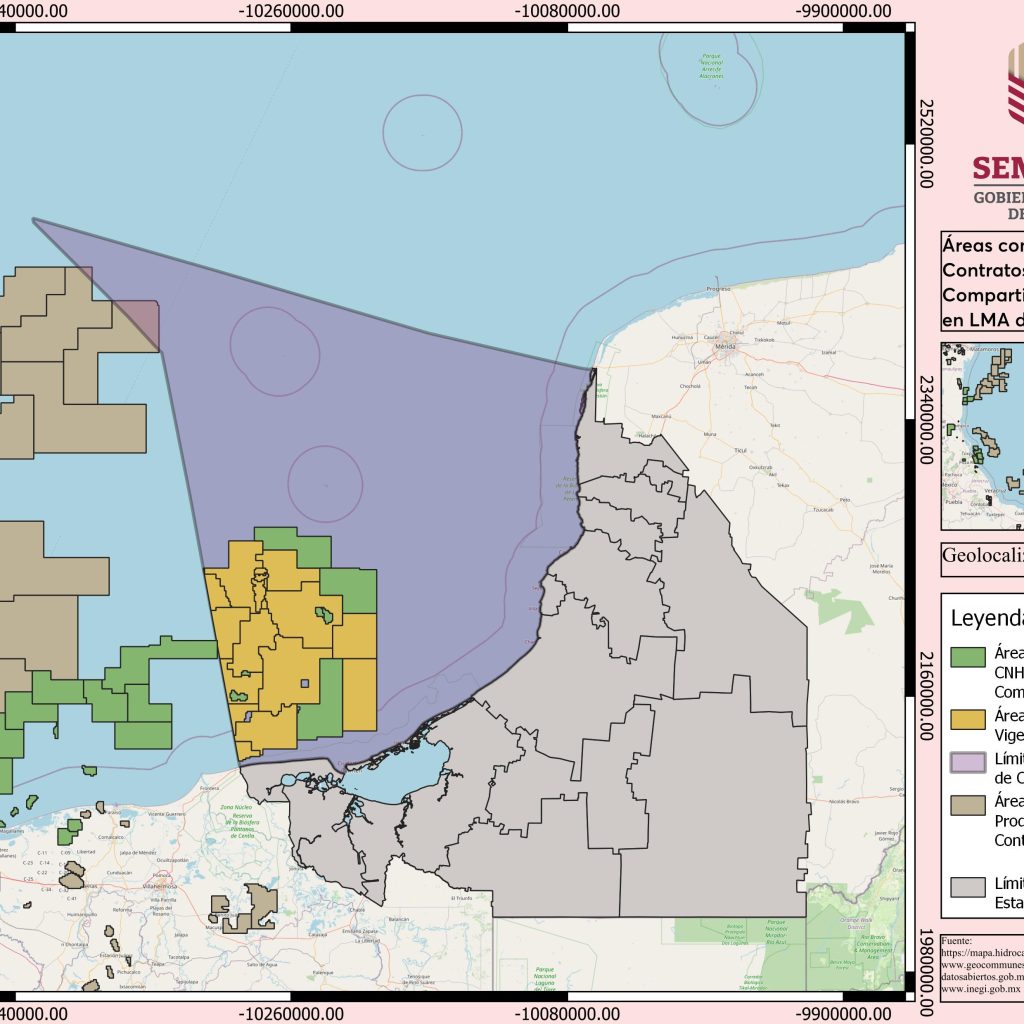The height and width of the screenshot is (1024, 1024).
Task: Click the Ticul town label
Action: click(741, 450)
